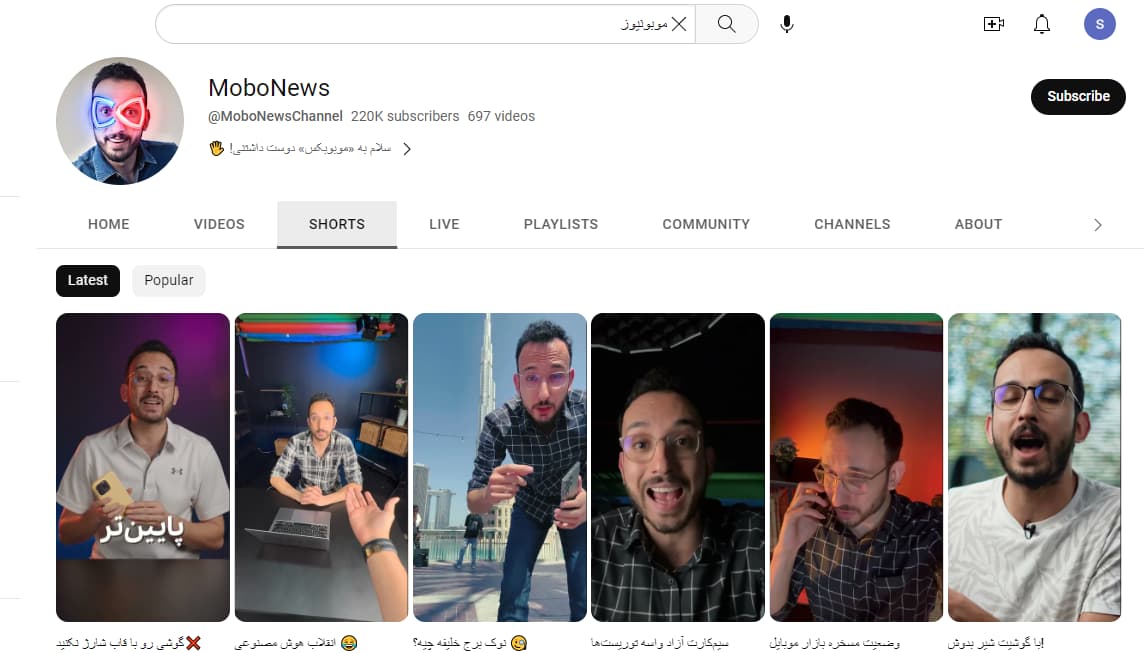
Task: Select the Popular filter chip
Action: click(x=169, y=281)
